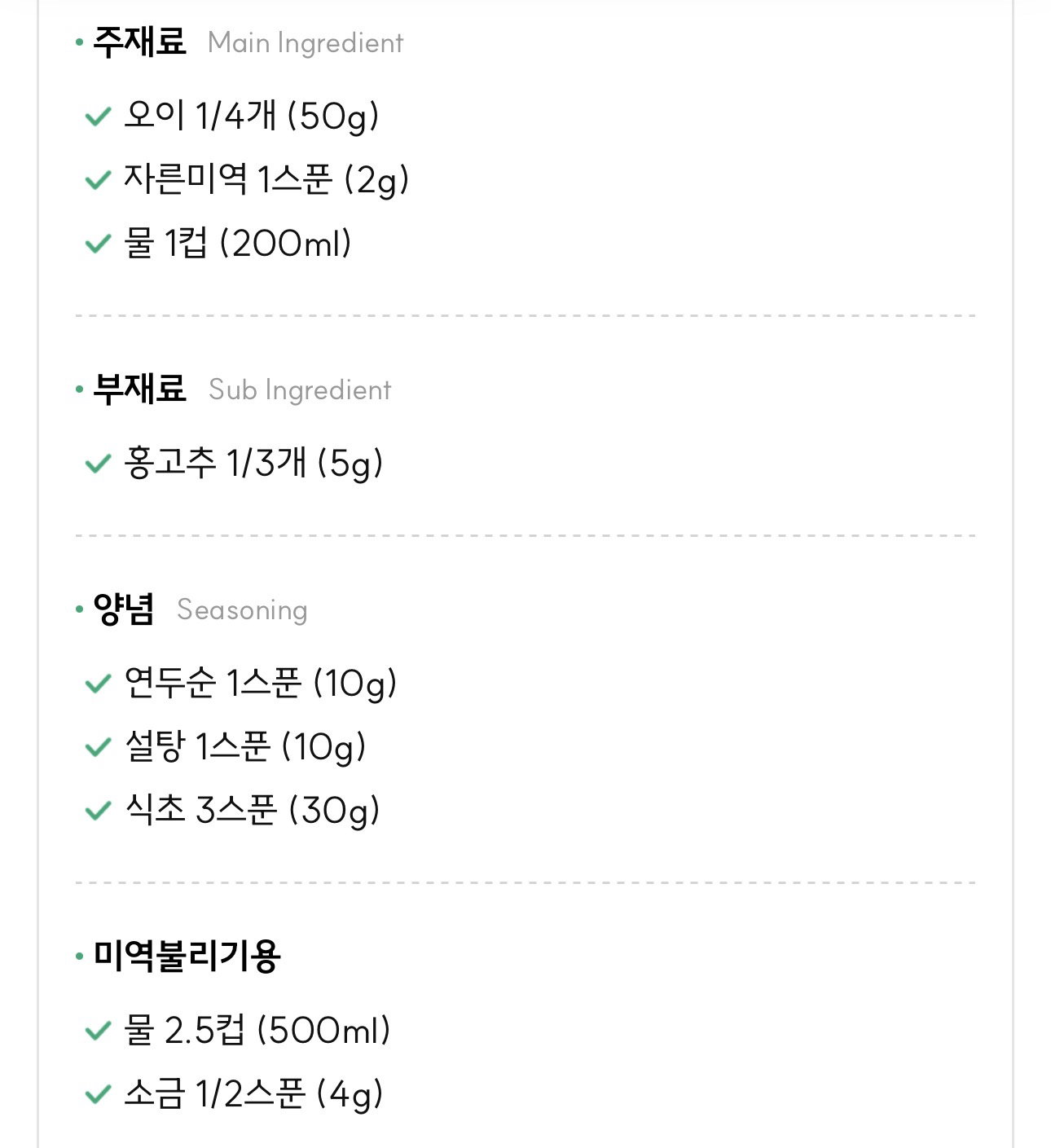Viewport: 1051px width, 1148px height.
Task: Click the Sub Ingredient label
Action: [300, 390]
